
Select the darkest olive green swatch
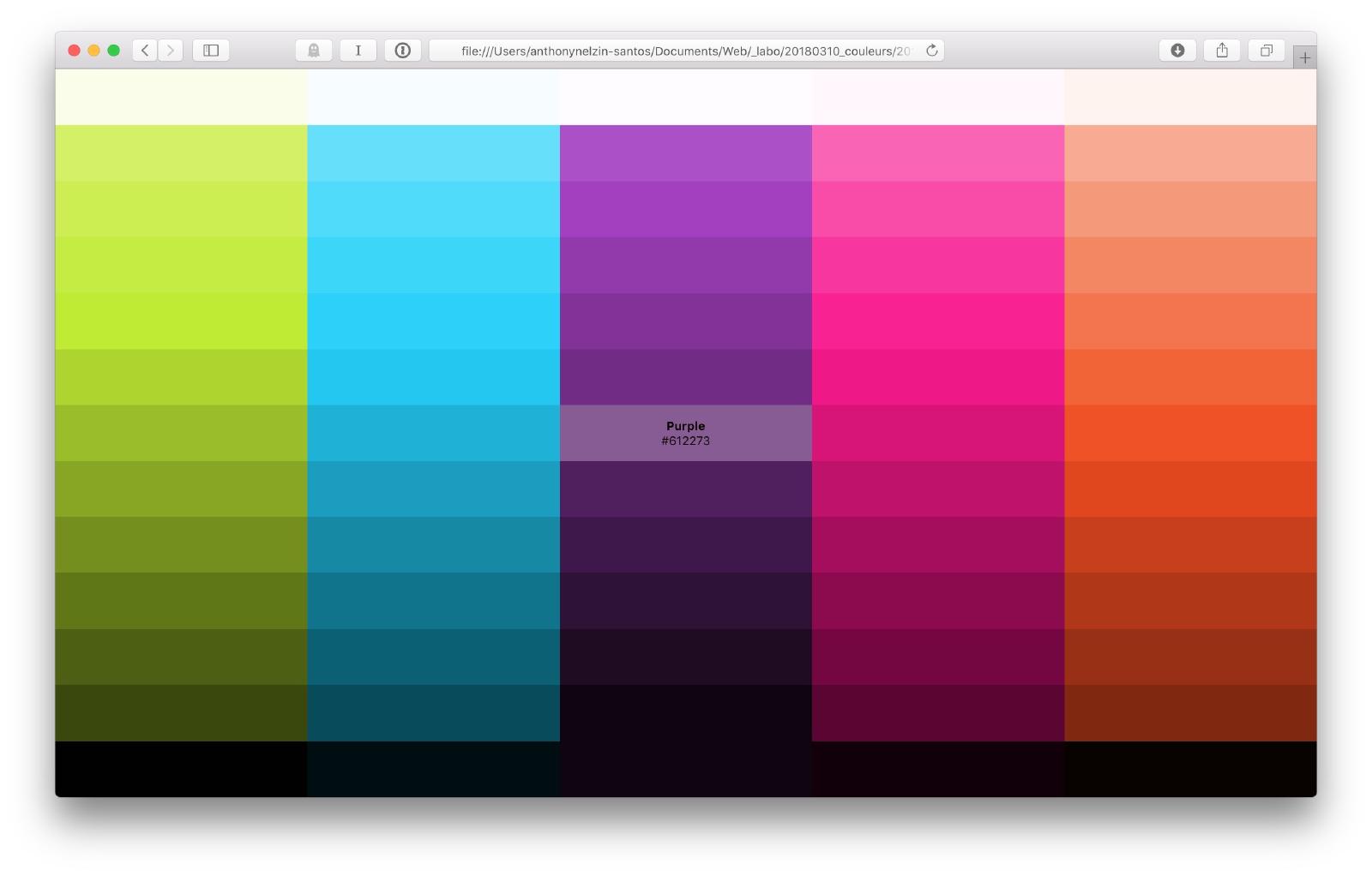click(181, 712)
